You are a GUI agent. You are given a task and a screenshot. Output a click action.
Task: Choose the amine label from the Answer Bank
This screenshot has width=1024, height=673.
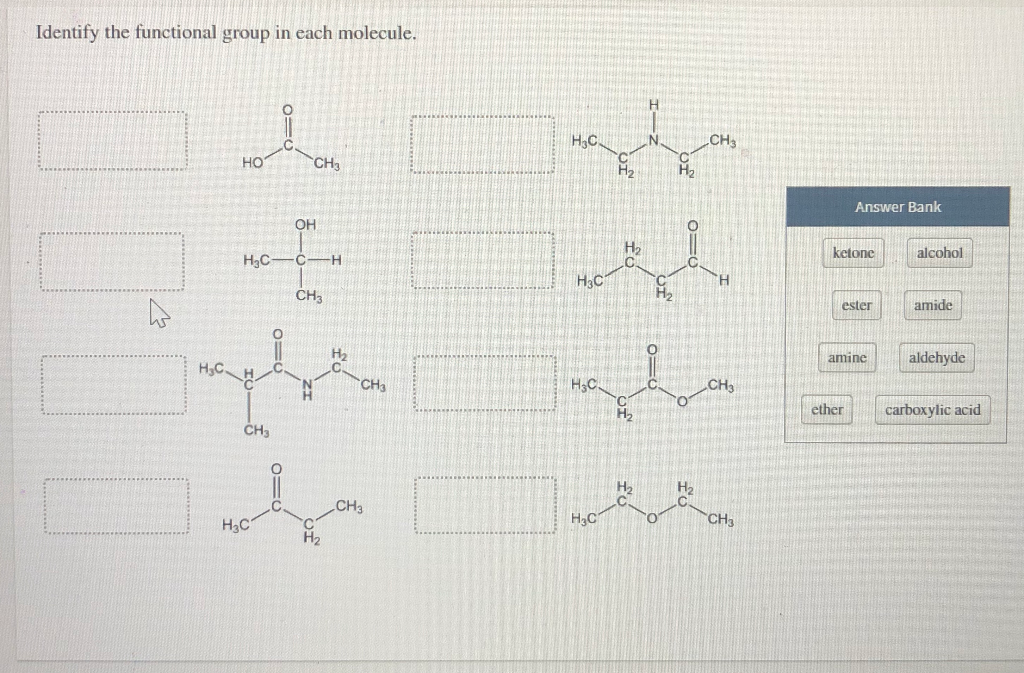pyautogui.click(x=846, y=357)
